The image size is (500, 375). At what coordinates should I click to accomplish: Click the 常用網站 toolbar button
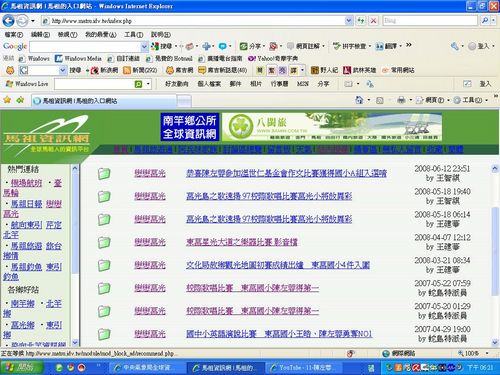coord(398,70)
